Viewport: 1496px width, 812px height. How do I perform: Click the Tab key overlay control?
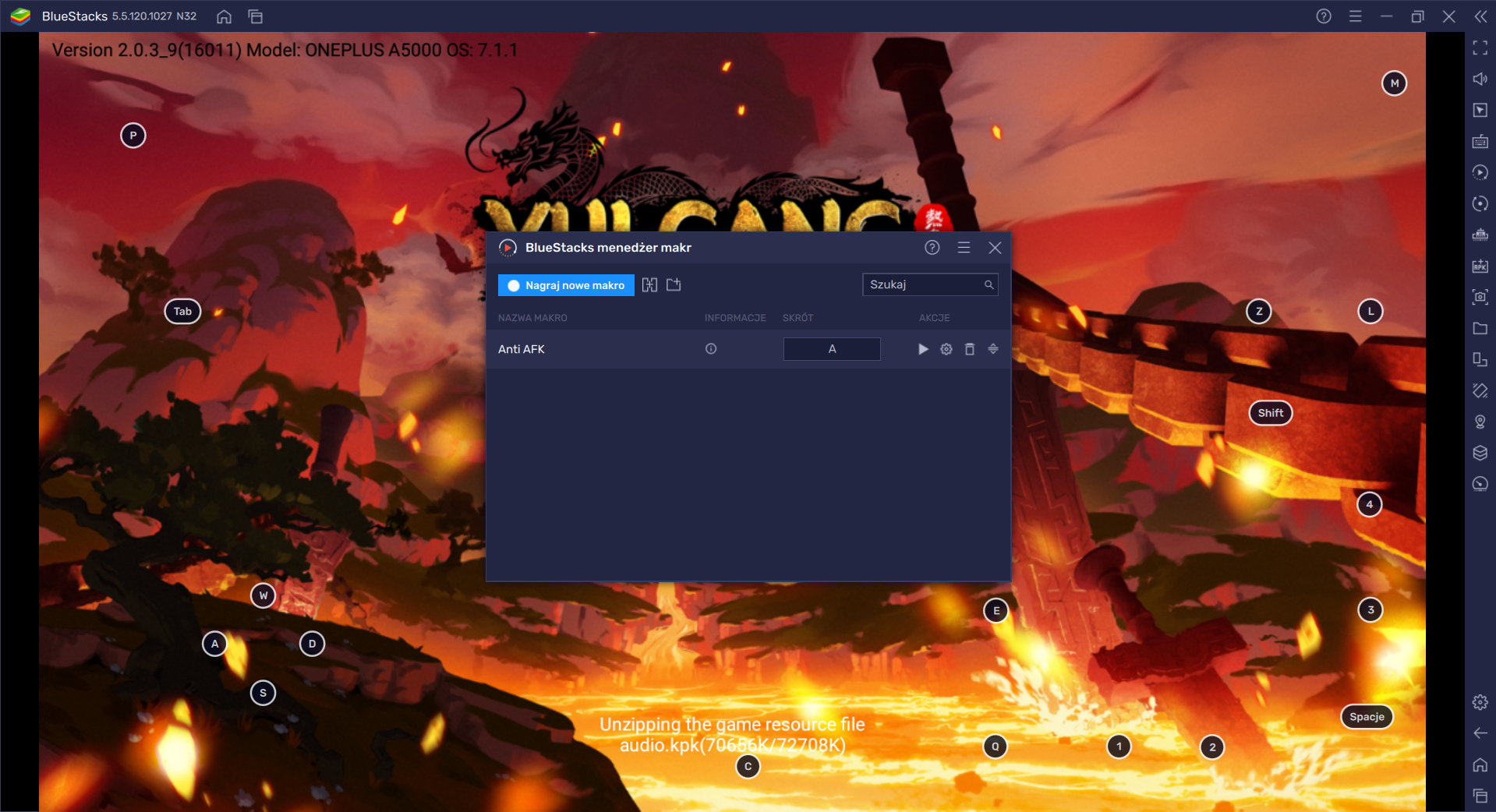tap(182, 312)
